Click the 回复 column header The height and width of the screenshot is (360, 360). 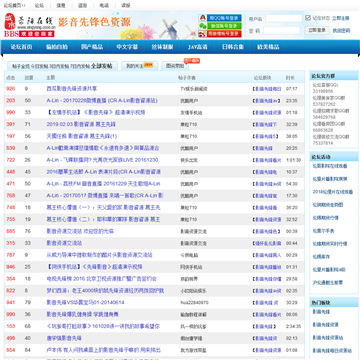coord(29,78)
